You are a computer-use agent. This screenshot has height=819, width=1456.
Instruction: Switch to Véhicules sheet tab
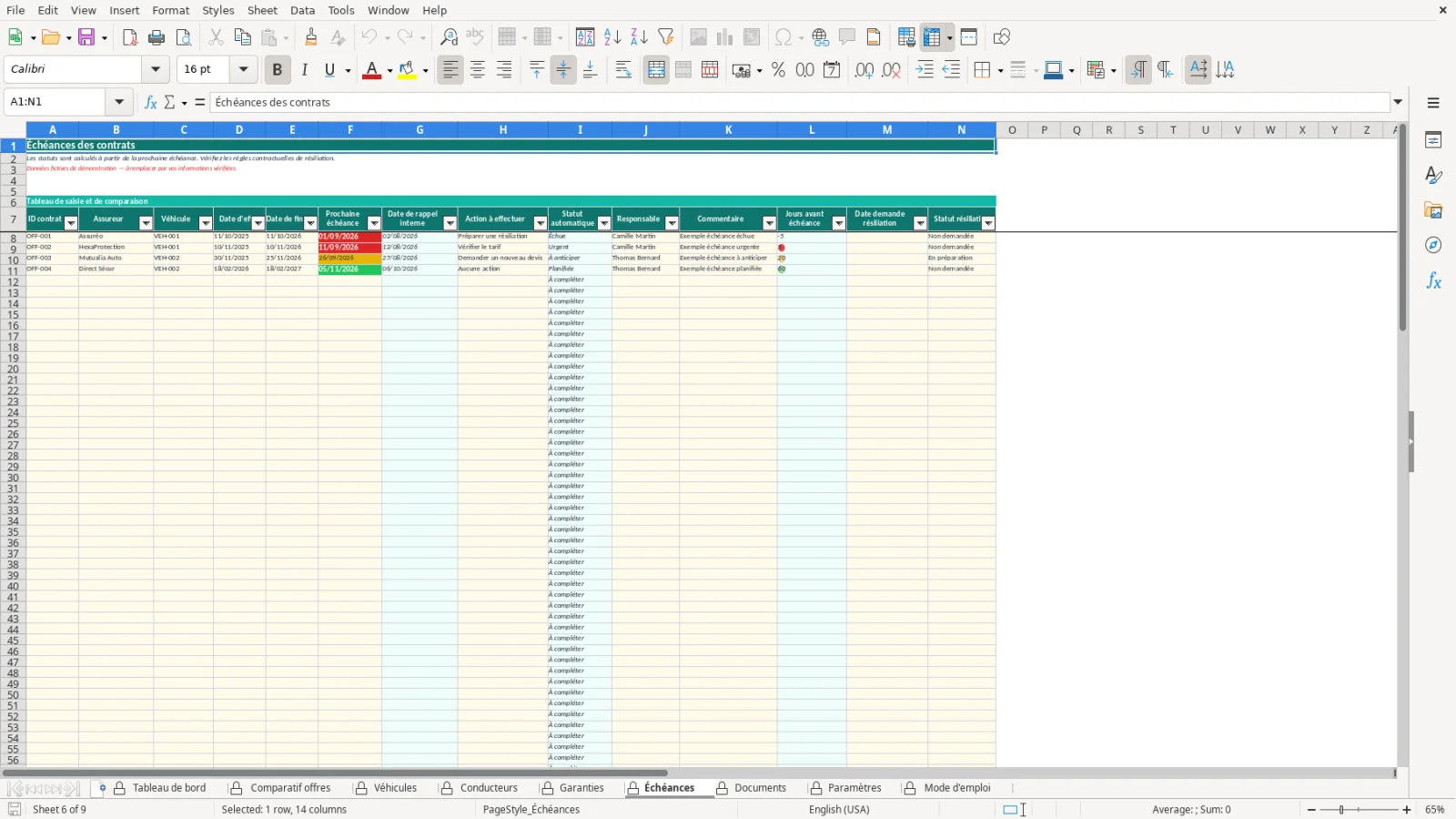(395, 788)
